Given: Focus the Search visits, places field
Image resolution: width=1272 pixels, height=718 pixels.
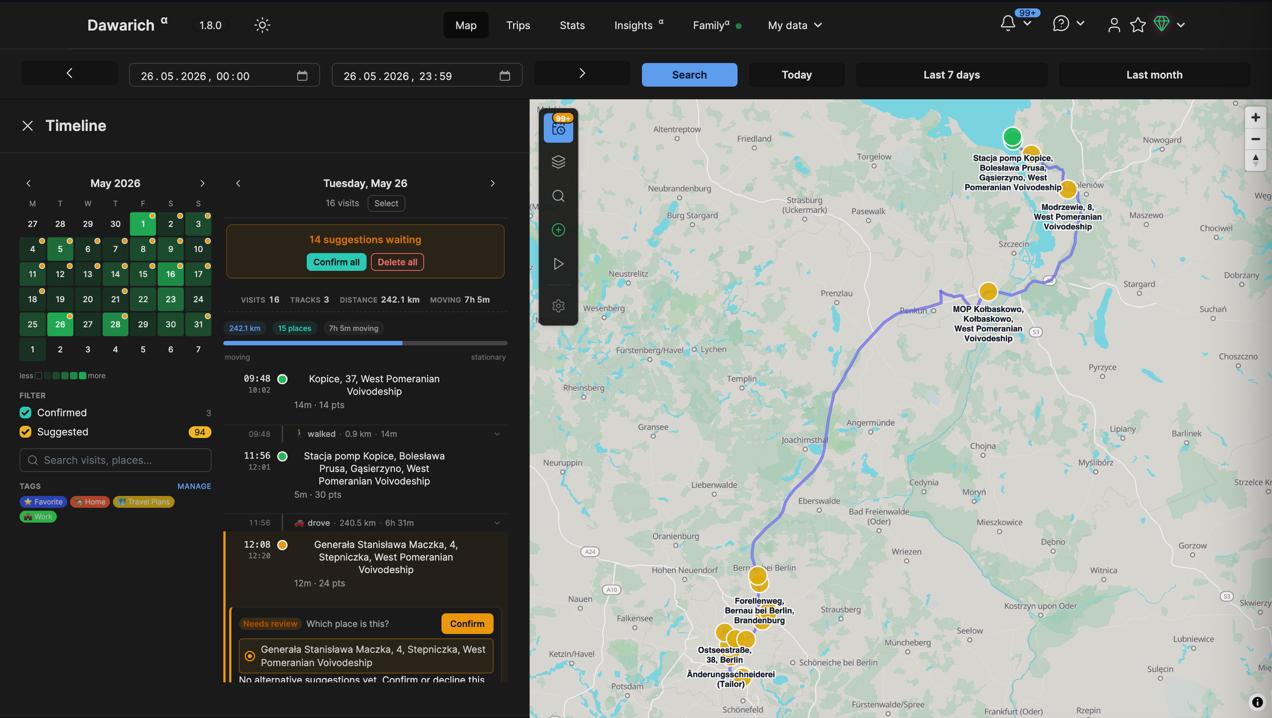Looking at the screenshot, I should (115, 460).
